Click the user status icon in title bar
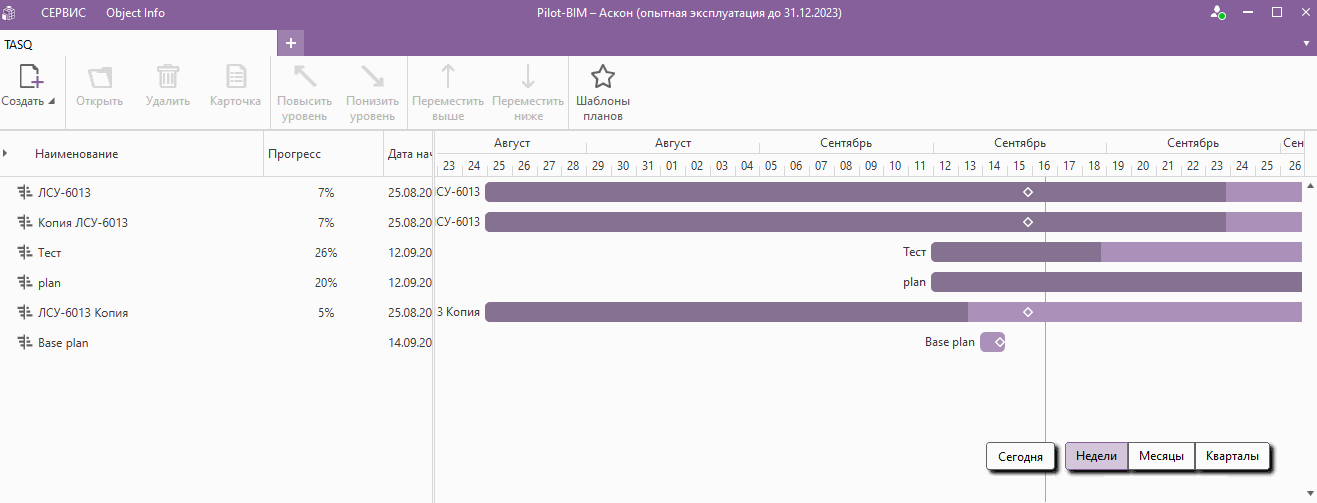1317x503 pixels. [1217, 13]
